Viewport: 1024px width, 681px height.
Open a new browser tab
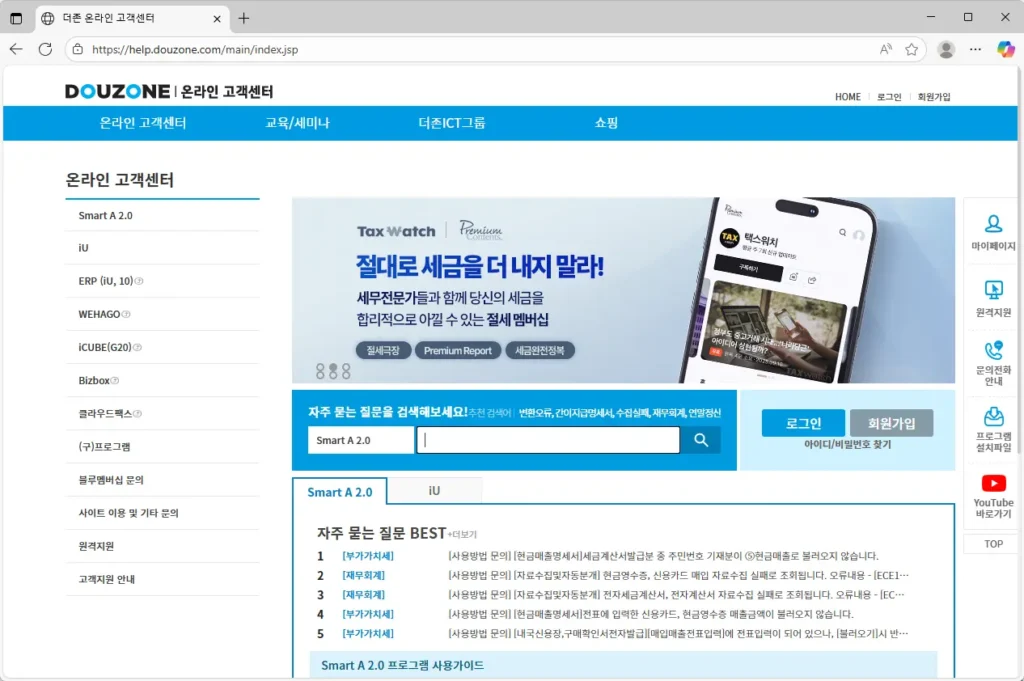tap(244, 18)
